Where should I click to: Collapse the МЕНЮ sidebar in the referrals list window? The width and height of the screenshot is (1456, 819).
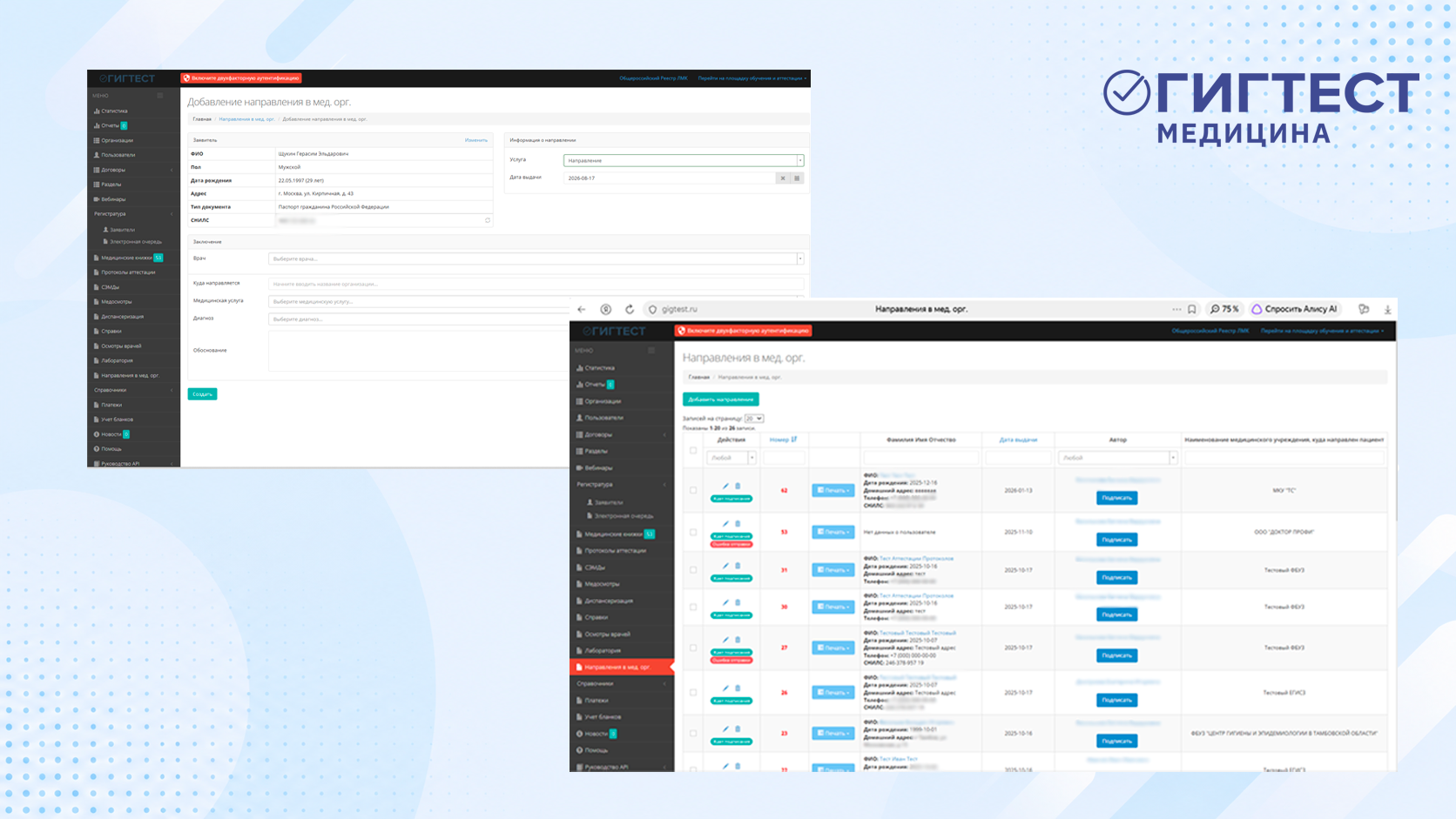coord(651,350)
